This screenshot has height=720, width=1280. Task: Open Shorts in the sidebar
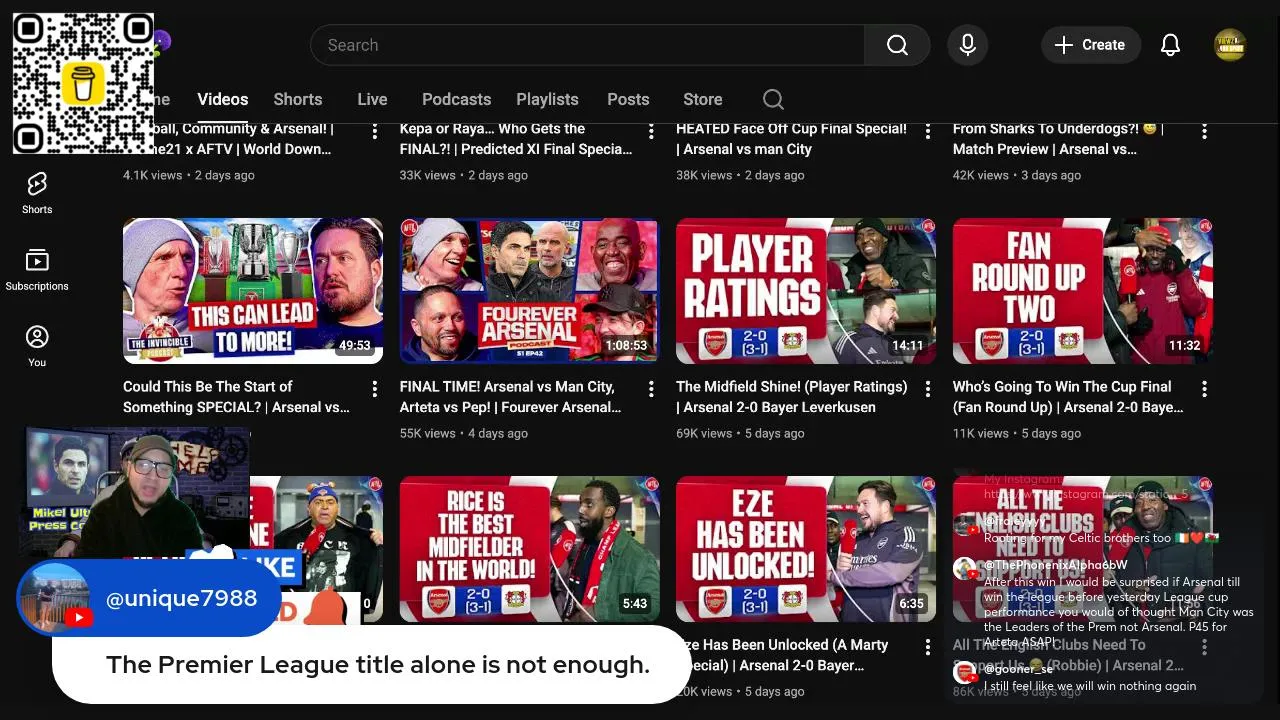click(37, 193)
